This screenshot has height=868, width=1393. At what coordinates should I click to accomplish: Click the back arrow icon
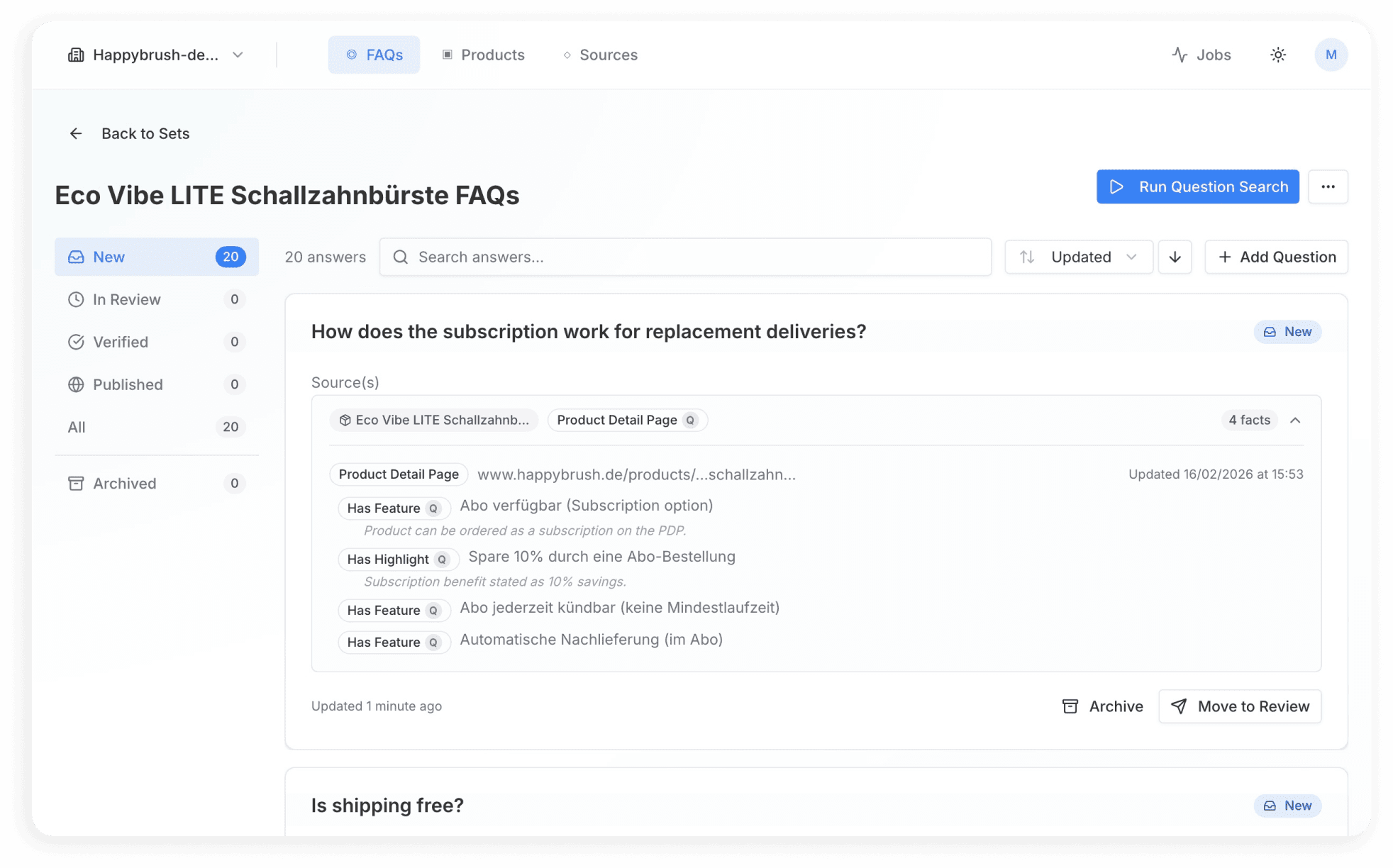point(76,133)
